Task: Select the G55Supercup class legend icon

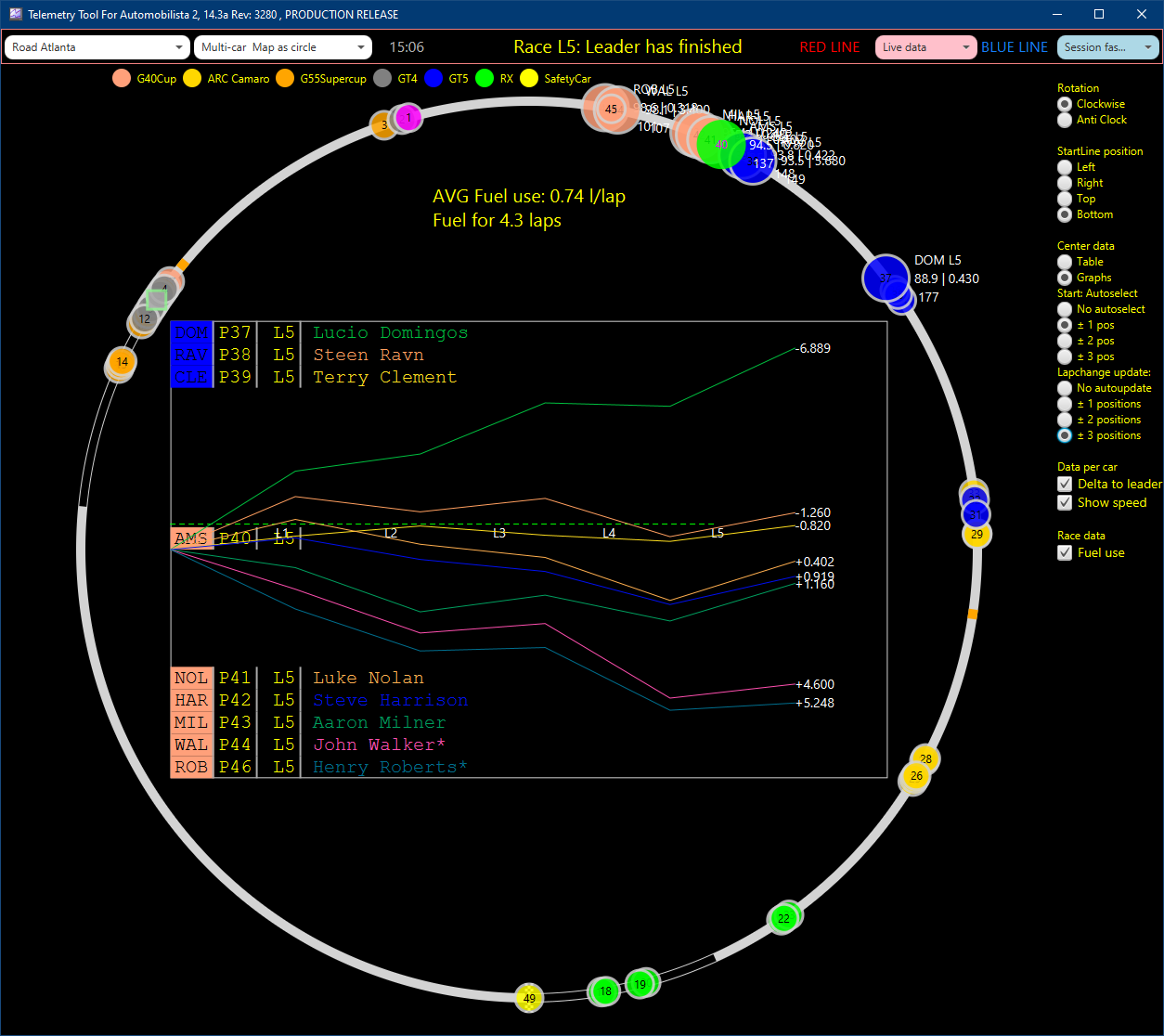Action: click(x=284, y=78)
